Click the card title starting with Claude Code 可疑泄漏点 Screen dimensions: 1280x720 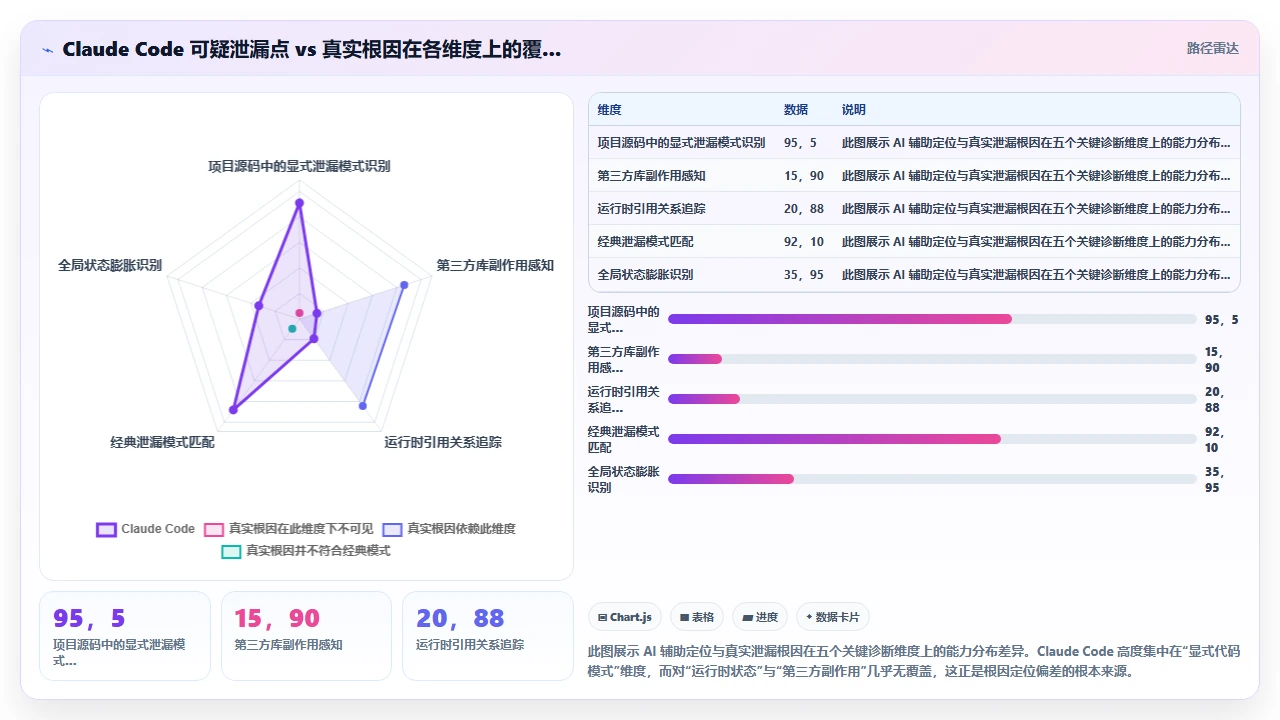(x=311, y=49)
